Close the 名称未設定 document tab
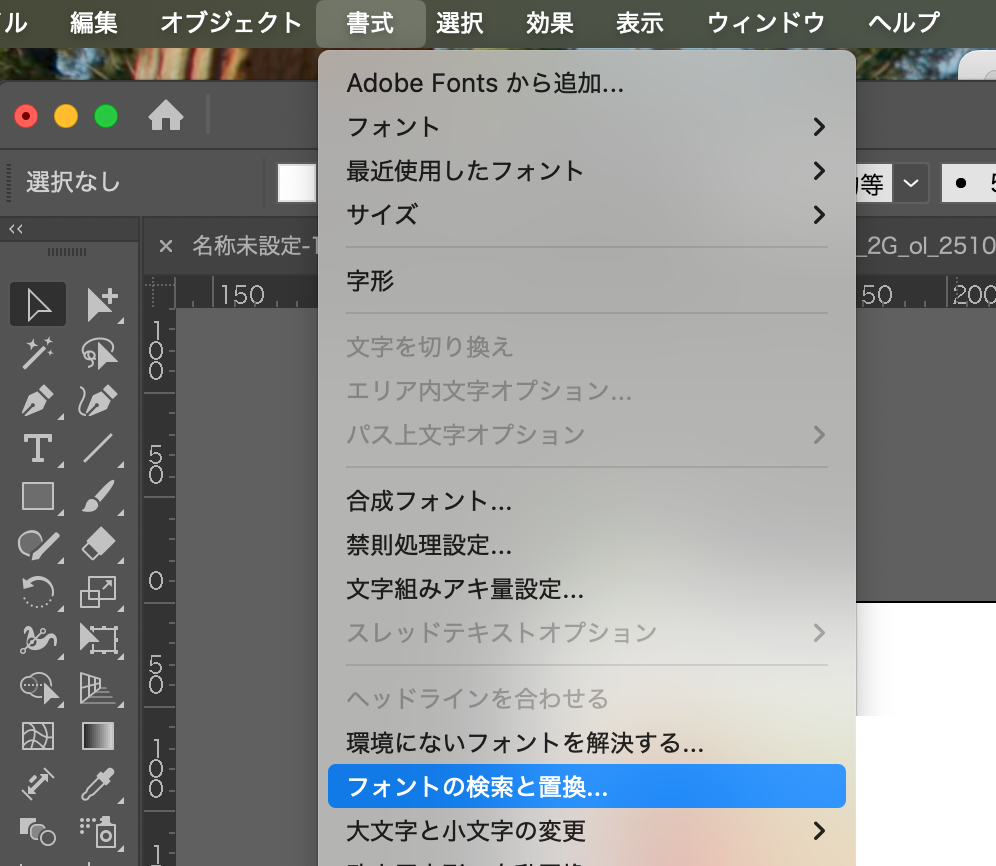The image size is (996, 866). point(166,246)
